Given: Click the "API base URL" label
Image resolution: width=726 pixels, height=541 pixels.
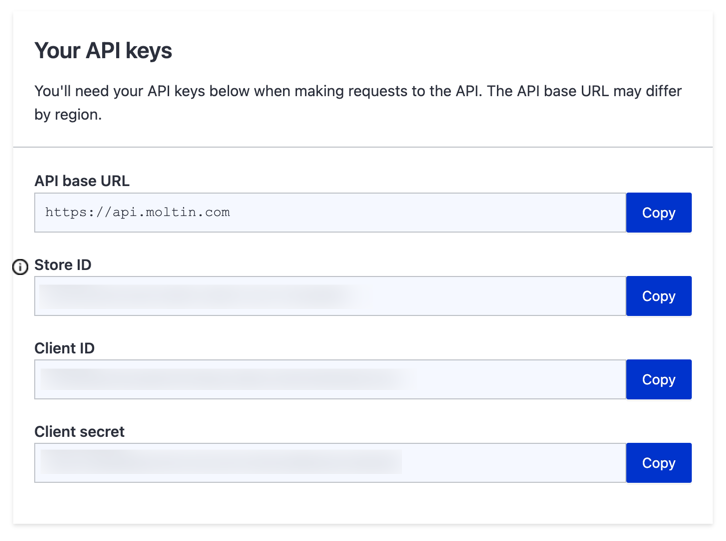Looking at the screenshot, I should pos(82,181).
